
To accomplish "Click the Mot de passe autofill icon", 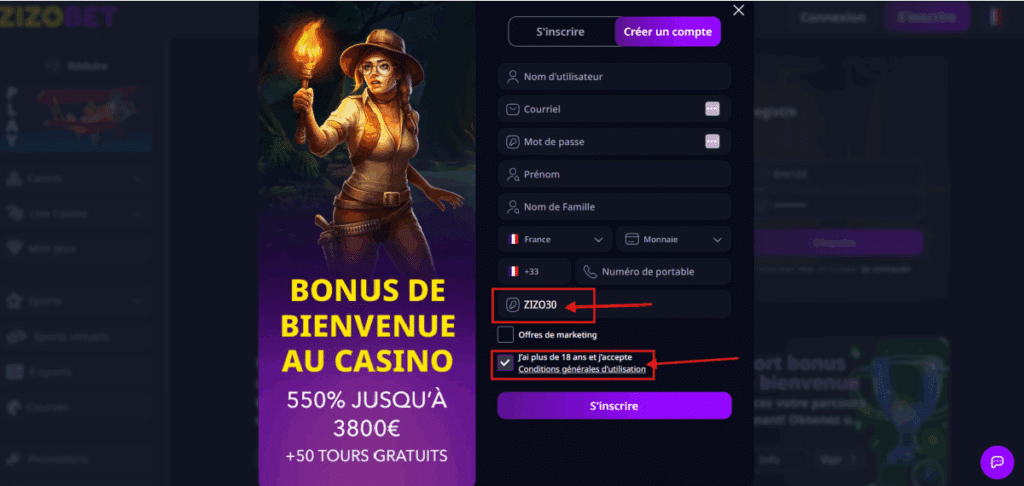I will pos(712,141).
